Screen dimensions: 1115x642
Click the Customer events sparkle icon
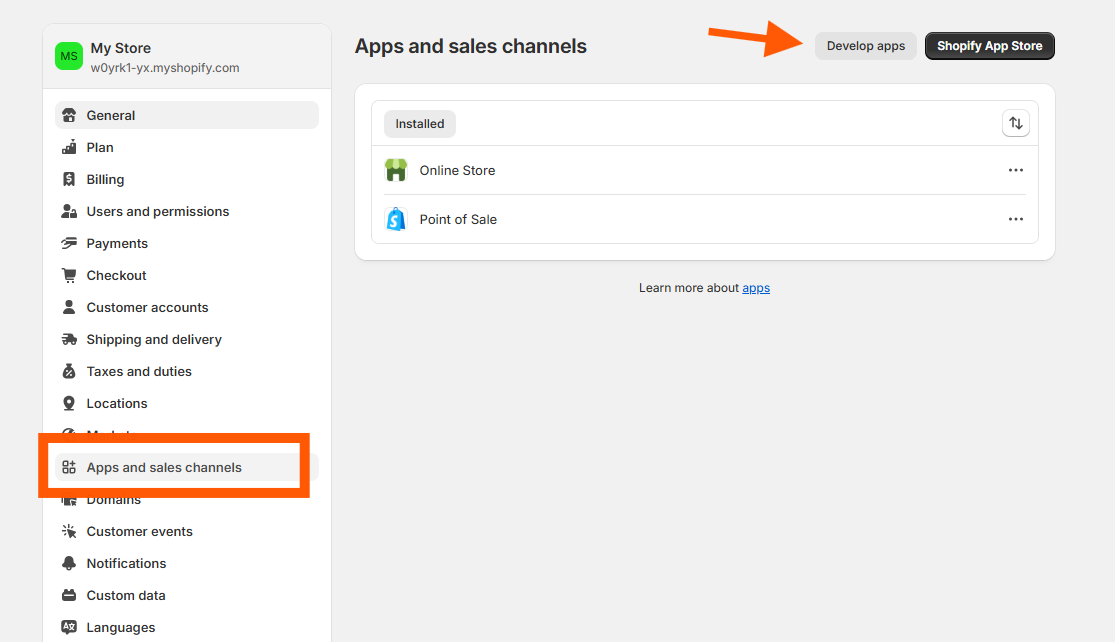pos(69,531)
